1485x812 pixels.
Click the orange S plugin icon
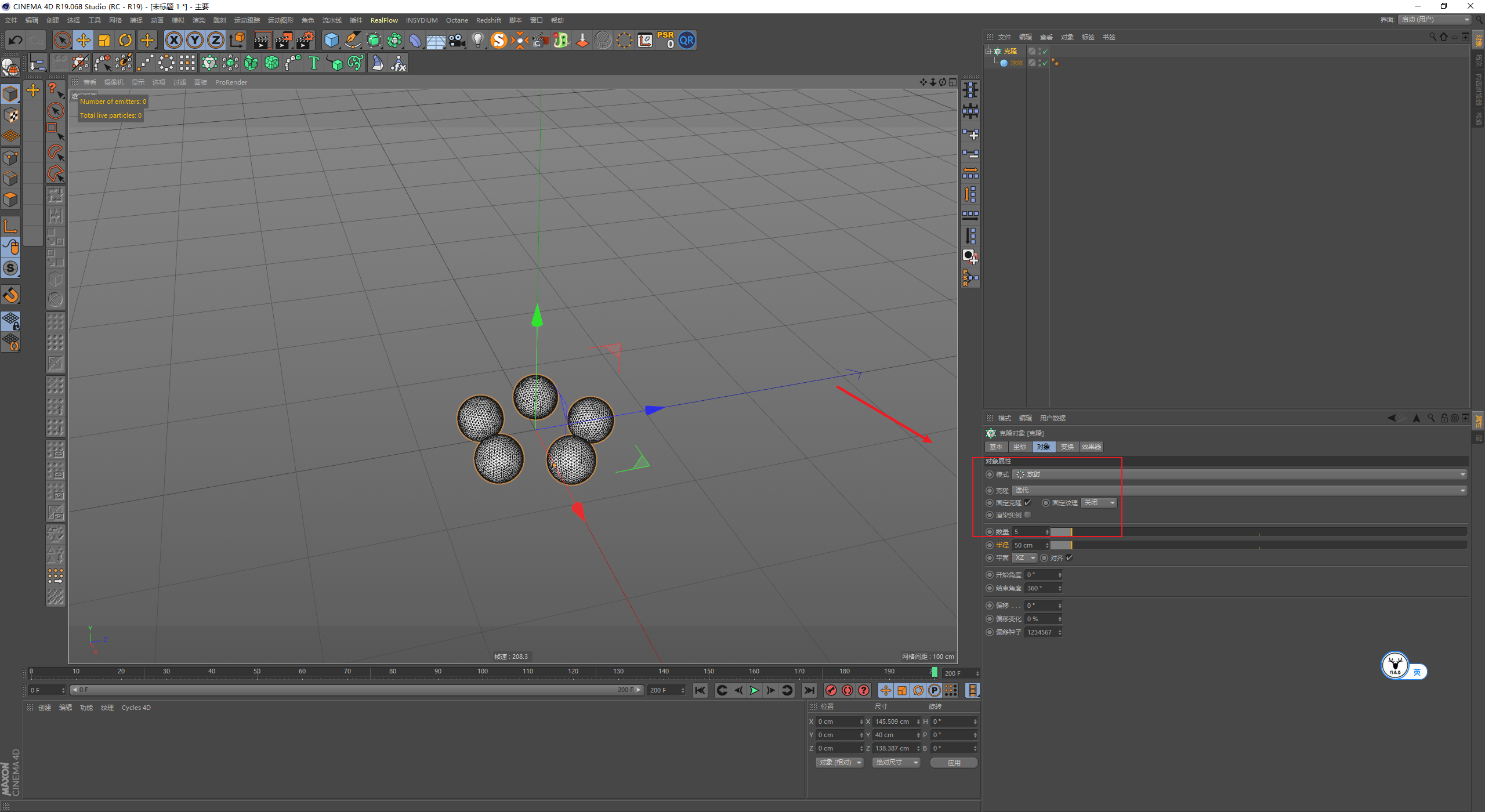[x=499, y=40]
